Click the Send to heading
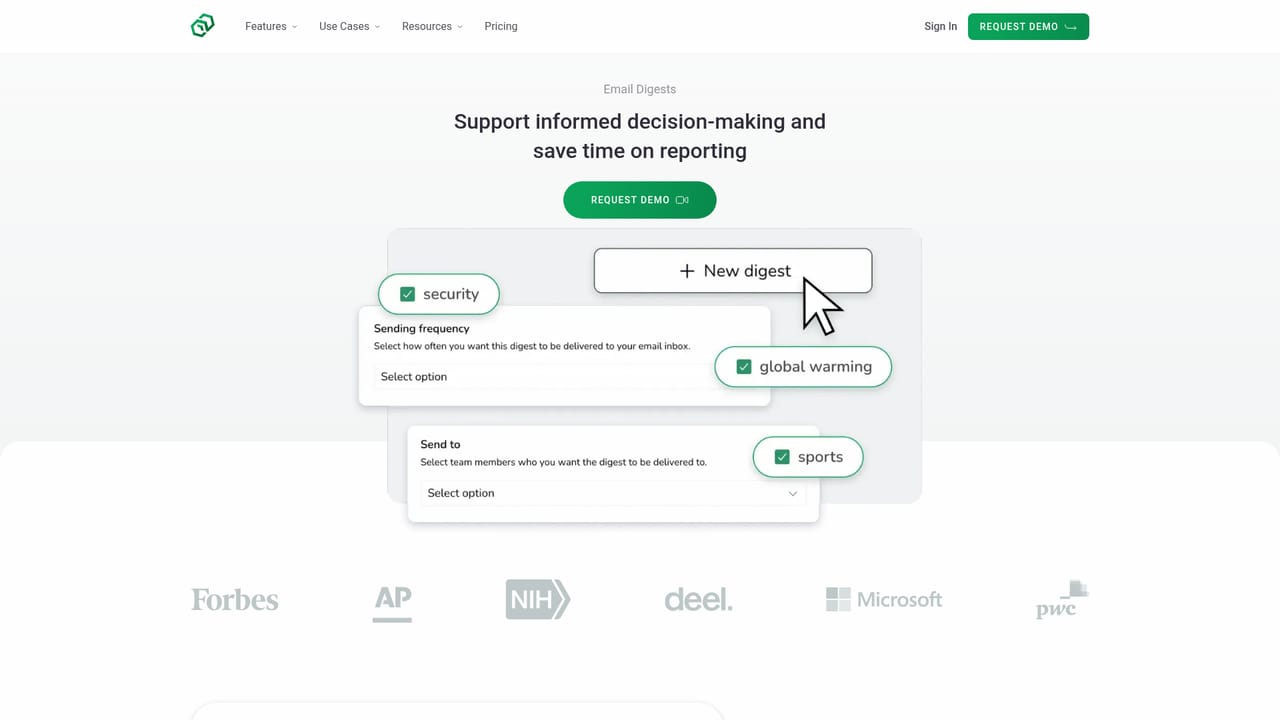Screen dimensions: 1280x720 point(440,444)
